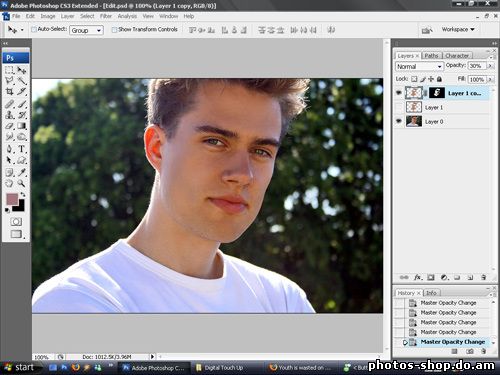Screen dimensions: 500x375
Task: Select the Zoom tool
Action: point(22,183)
